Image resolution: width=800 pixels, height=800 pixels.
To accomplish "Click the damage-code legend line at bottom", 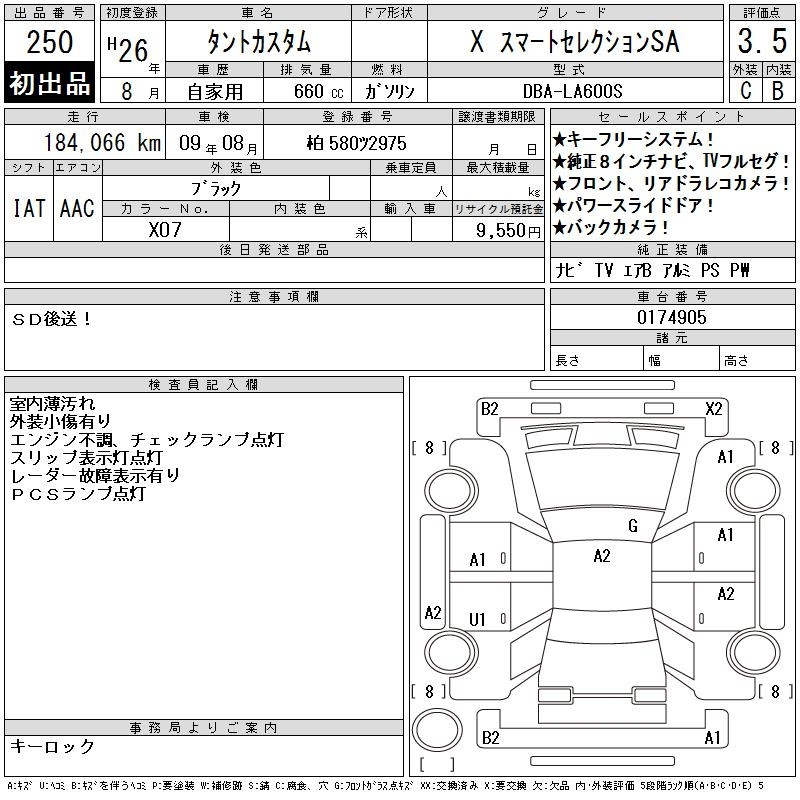I will pos(385,786).
